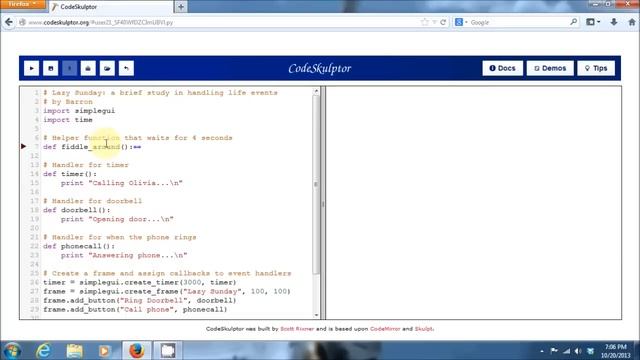Viewport: 640px width, 360px height.
Task: Click the line 'import time'
Action: 68,120
